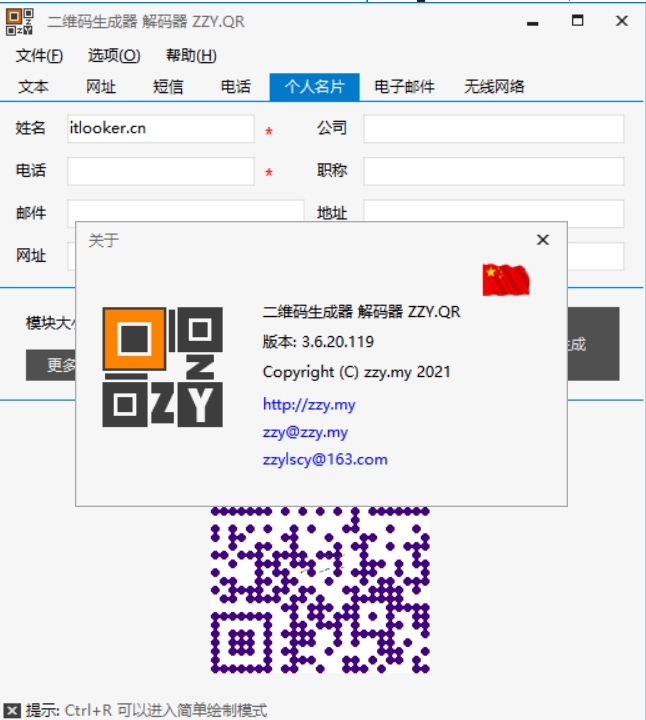Click the China flag icon in About dialog
Viewport: 646px width, 720px height.
pyautogui.click(x=506, y=280)
